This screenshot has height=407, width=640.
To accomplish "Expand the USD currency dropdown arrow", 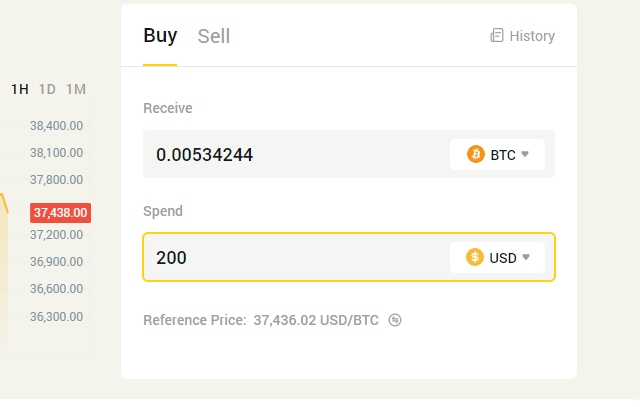I will pos(526,257).
